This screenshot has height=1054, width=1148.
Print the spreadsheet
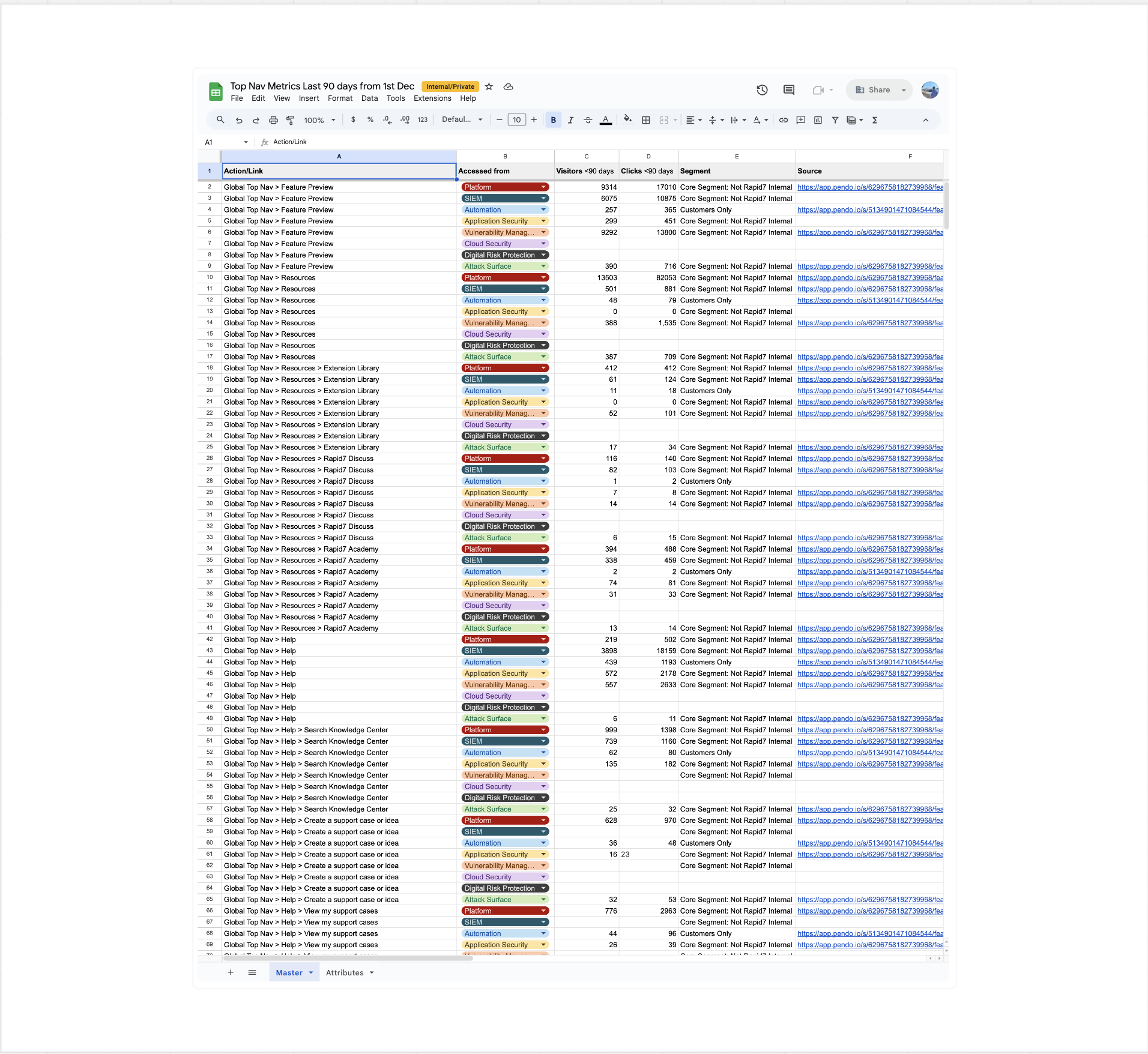[x=273, y=120]
